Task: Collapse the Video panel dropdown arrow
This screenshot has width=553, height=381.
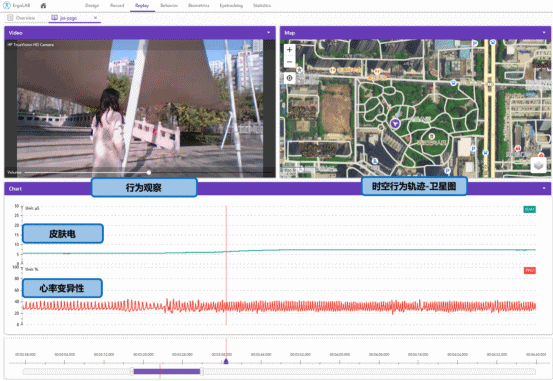Action: point(269,32)
